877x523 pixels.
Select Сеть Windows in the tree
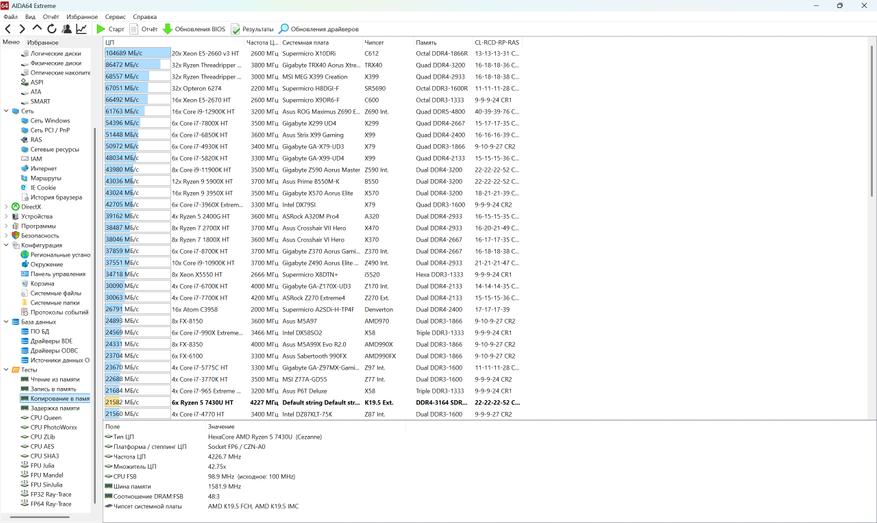(45, 120)
